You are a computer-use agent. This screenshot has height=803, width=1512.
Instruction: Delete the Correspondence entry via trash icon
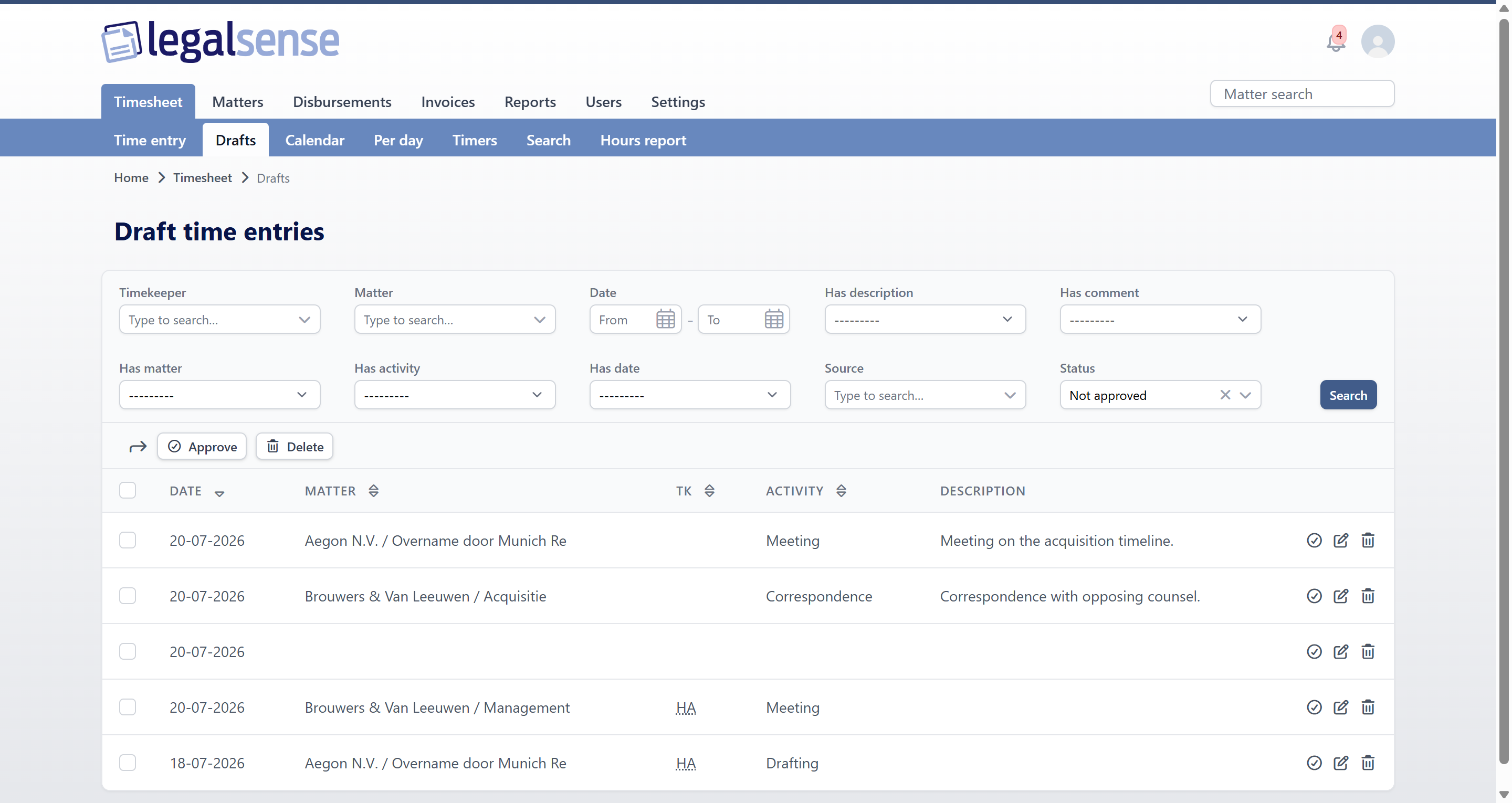1368,596
